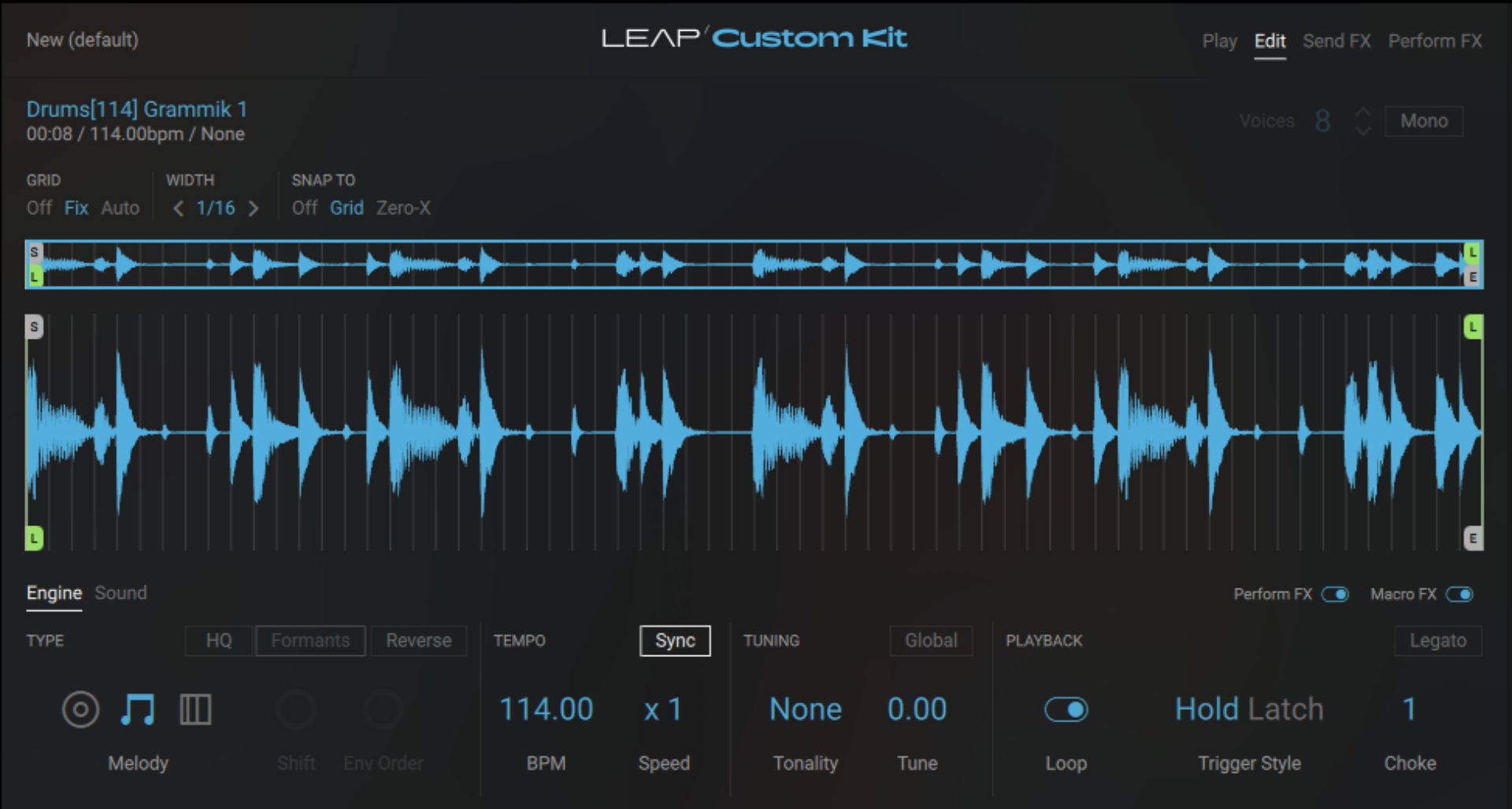Select the Melody note type icon

[x=137, y=709]
